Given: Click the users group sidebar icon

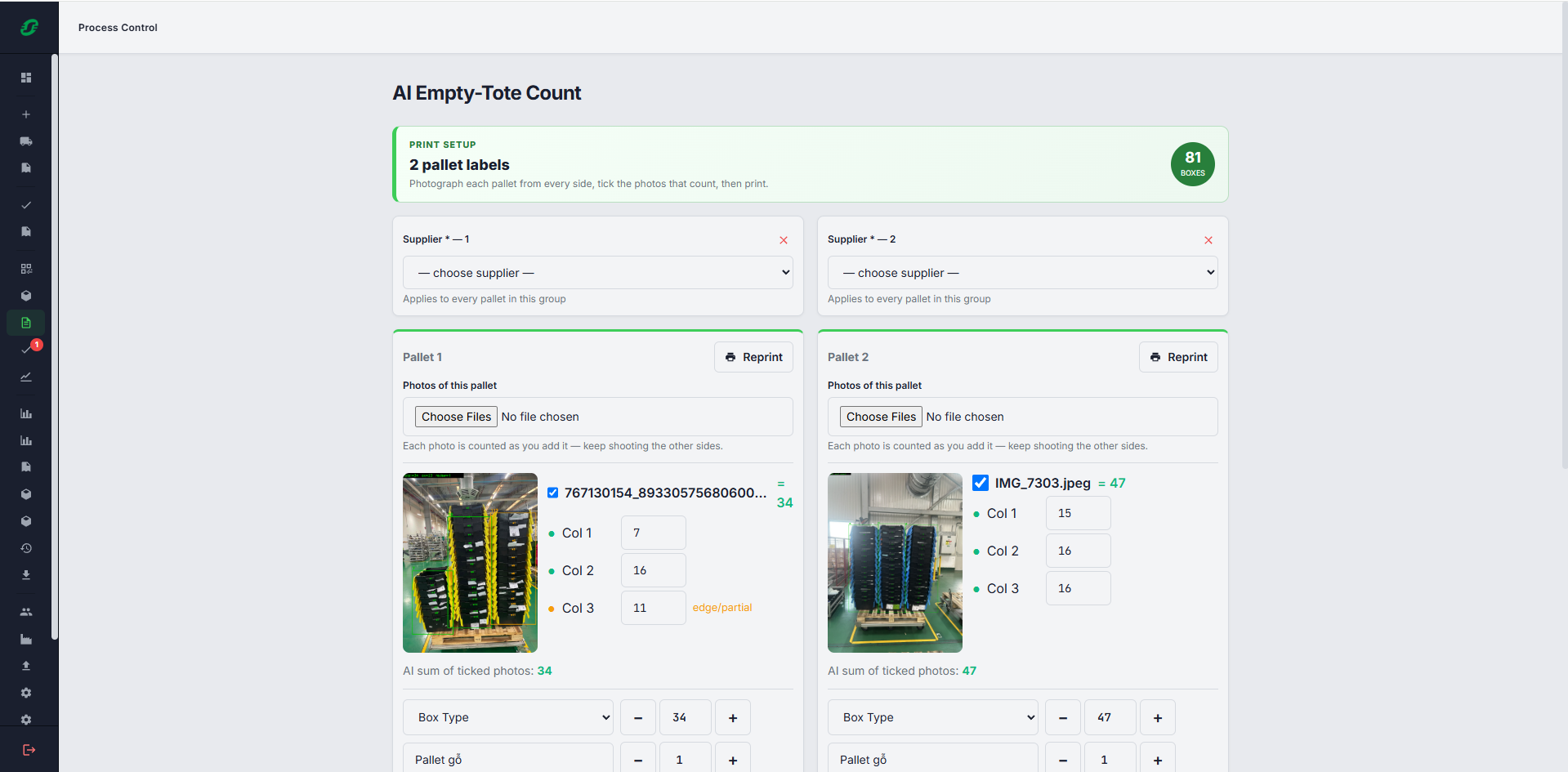Looking at the screenshot, I should click(x=26, y=612).
